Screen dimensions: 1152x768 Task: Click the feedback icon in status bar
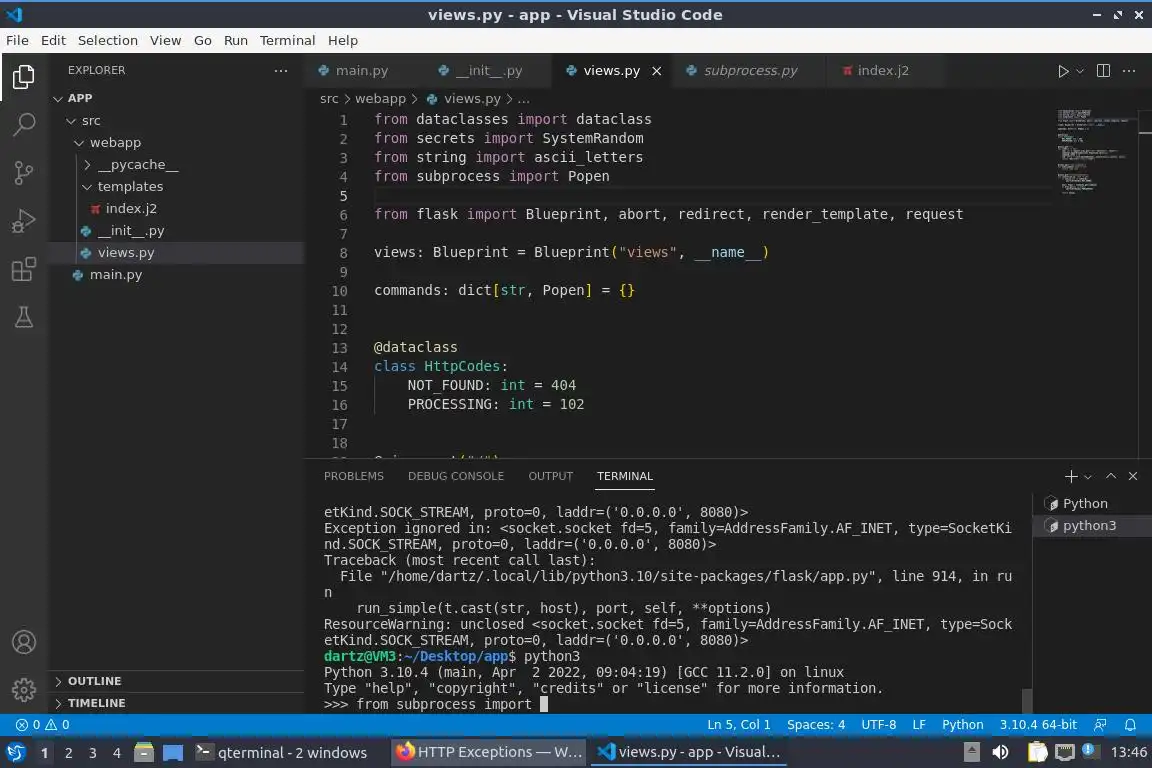pos(1100,725)
